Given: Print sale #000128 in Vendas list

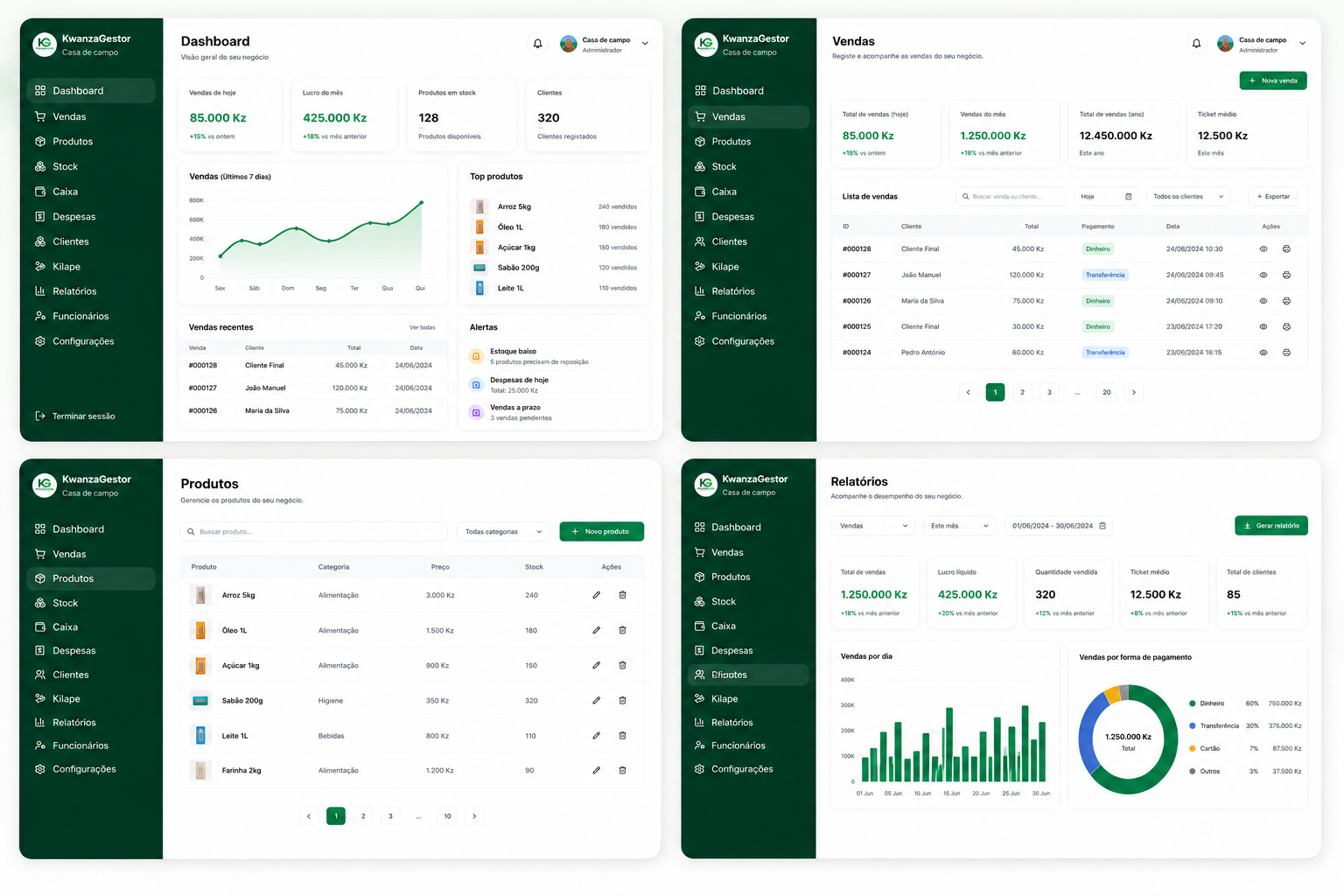Looking at the screenshot, I should point(1286,249).
